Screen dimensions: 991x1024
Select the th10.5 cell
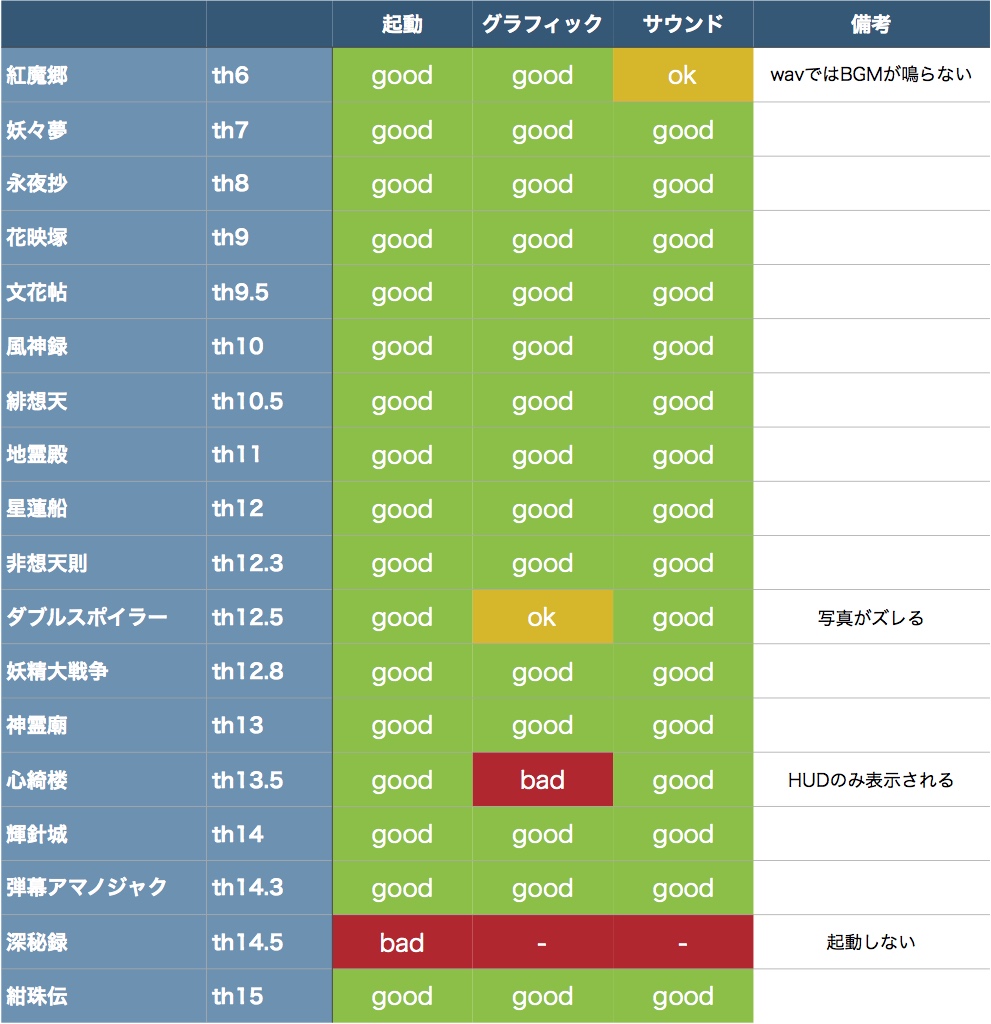click(x=269, y=400)
